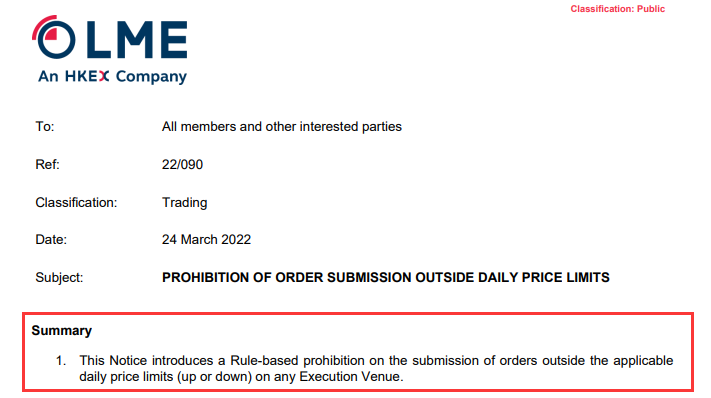711x398 pixels.
Task: Click the date '24 March 2022'
Action: [206, 239]
